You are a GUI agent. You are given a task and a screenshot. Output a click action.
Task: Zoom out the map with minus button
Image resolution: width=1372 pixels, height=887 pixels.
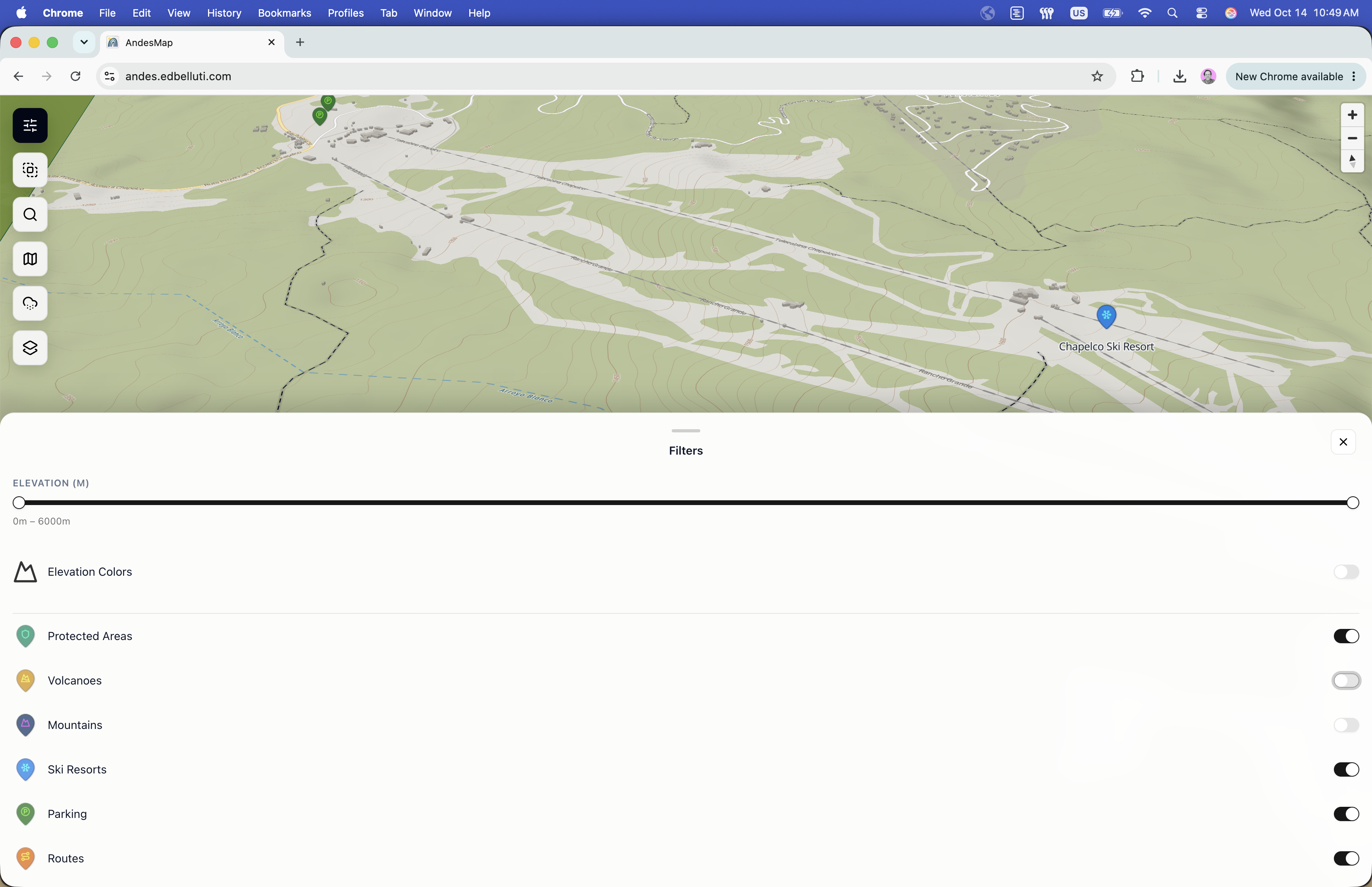1352,138
